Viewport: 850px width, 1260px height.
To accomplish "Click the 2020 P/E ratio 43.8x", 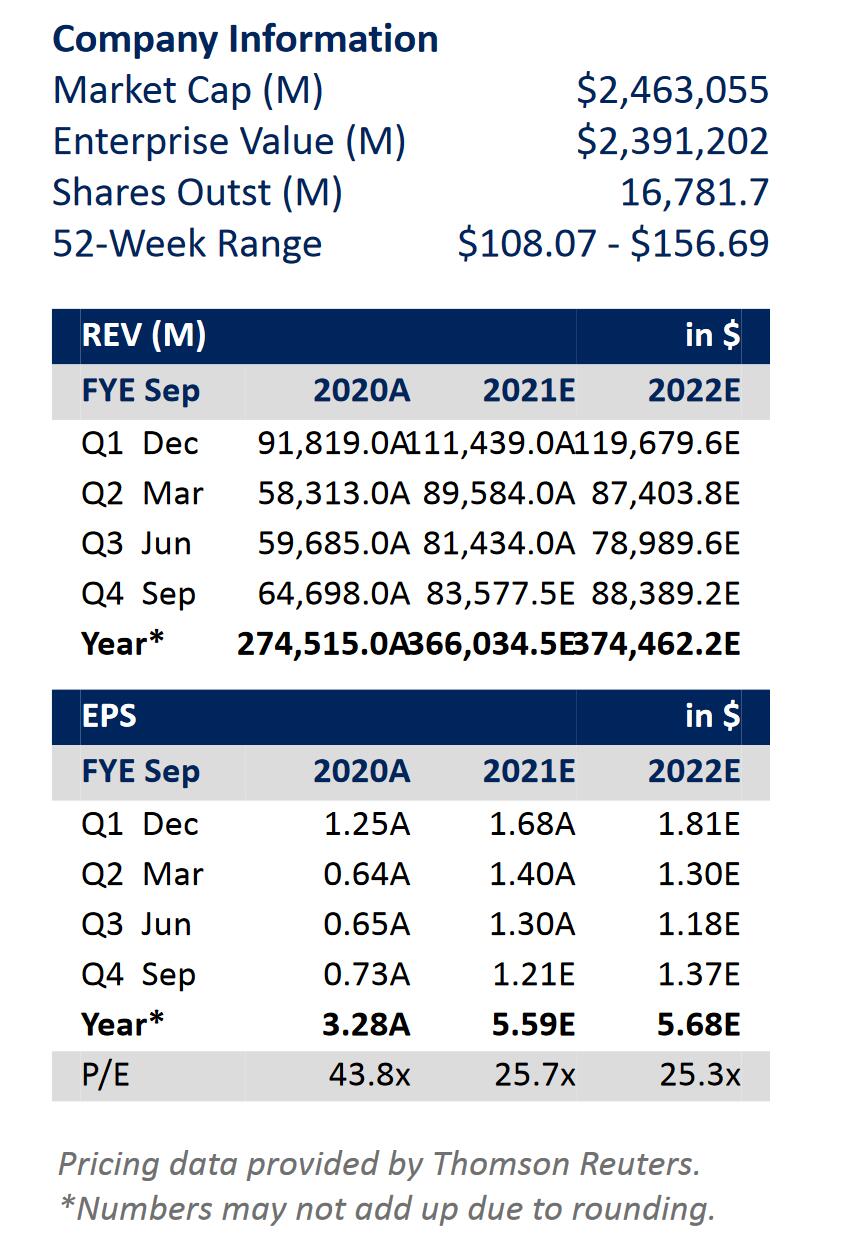I will [369, 1075].
